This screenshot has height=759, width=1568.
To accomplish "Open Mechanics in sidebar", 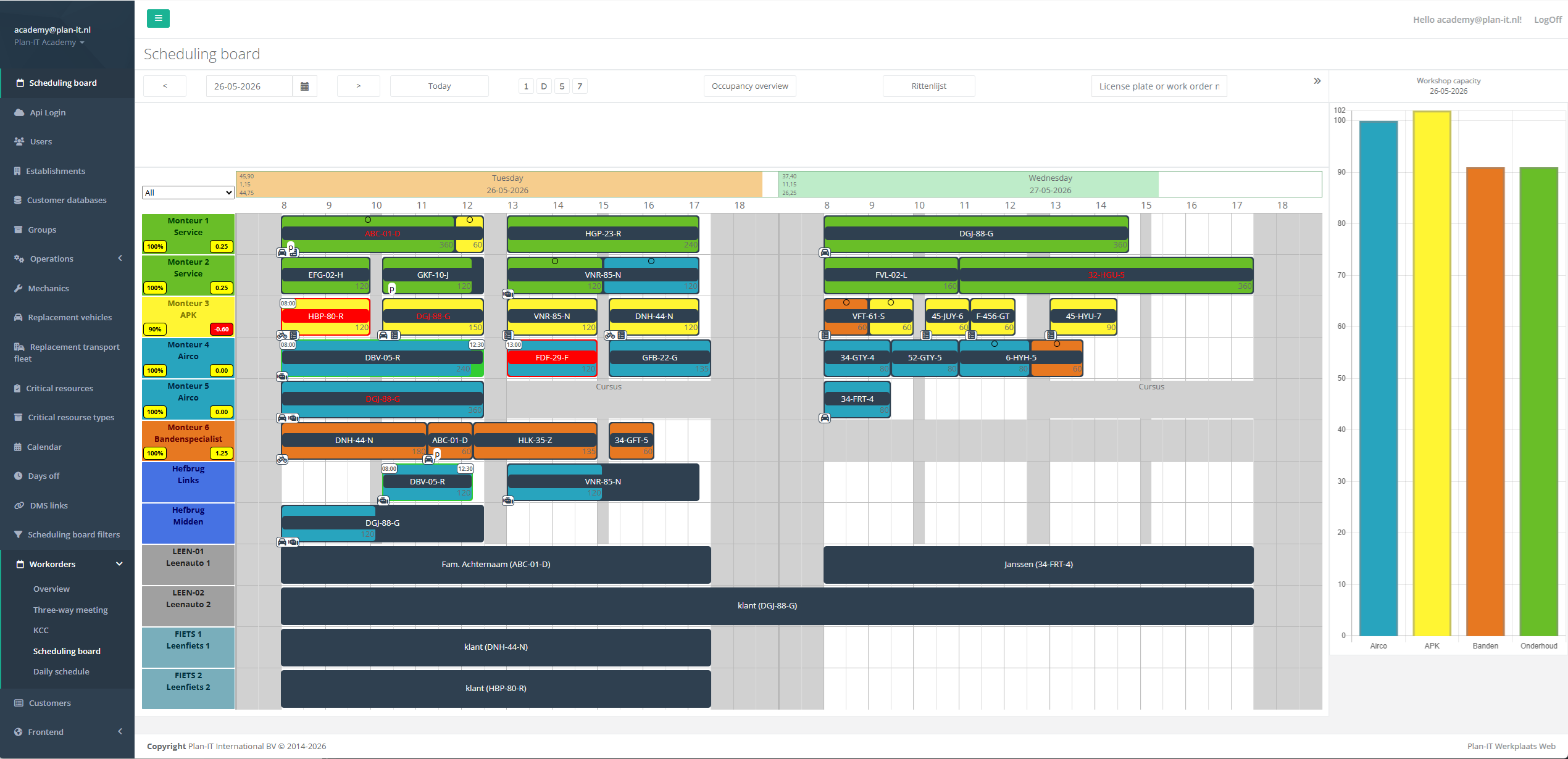I will click(x=48, y=288).
